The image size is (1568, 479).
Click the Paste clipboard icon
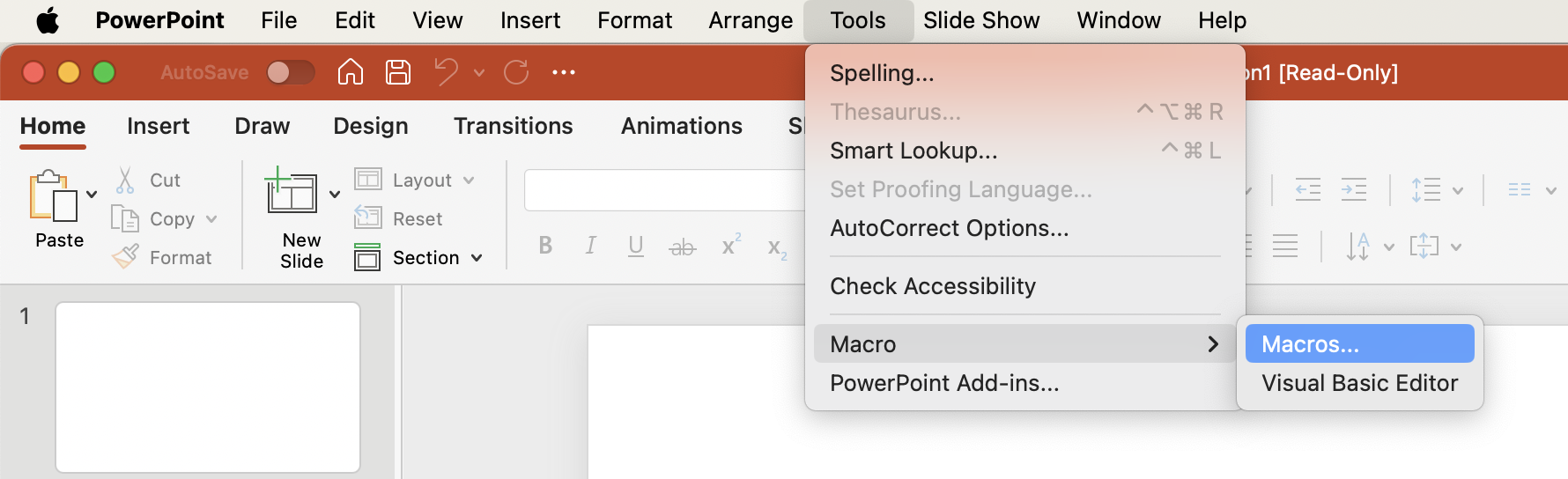(x=54, y=195)
